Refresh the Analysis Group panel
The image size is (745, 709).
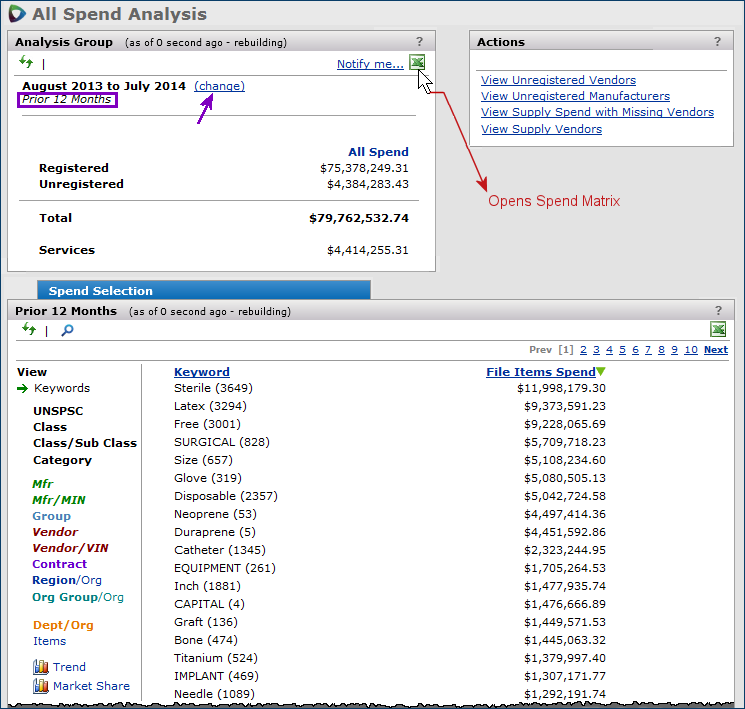pyautogui.click(x=27, y=63)
